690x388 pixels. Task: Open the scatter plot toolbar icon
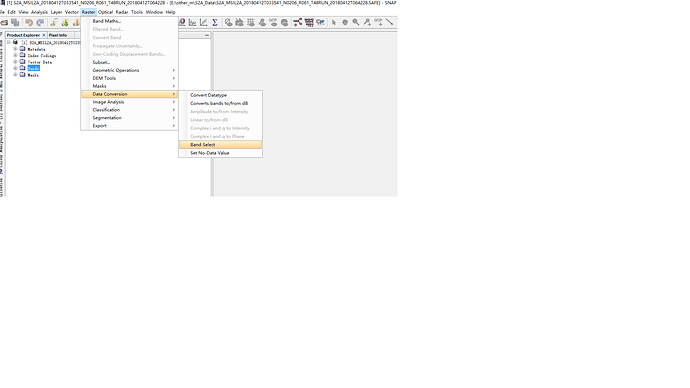(204, 22)
